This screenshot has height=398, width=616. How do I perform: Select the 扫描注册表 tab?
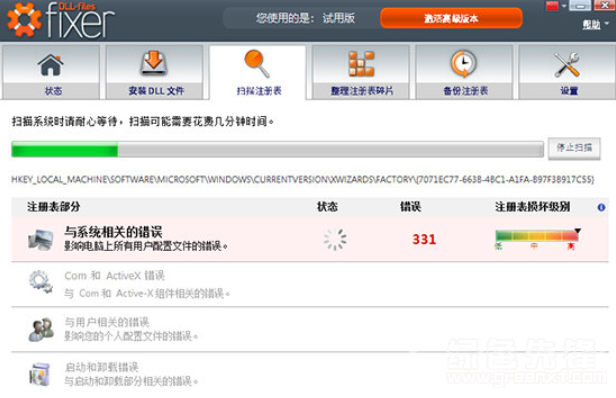(258, 72)
